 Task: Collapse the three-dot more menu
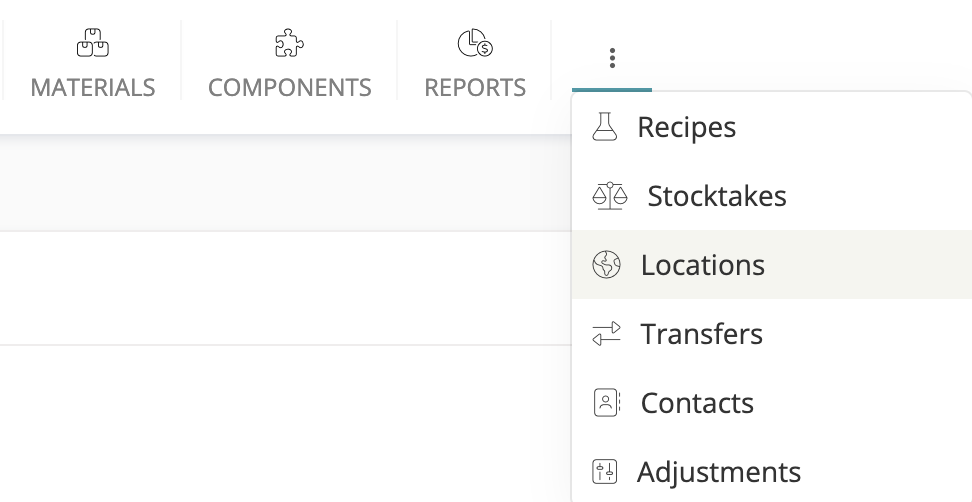(x=612, y=58)
